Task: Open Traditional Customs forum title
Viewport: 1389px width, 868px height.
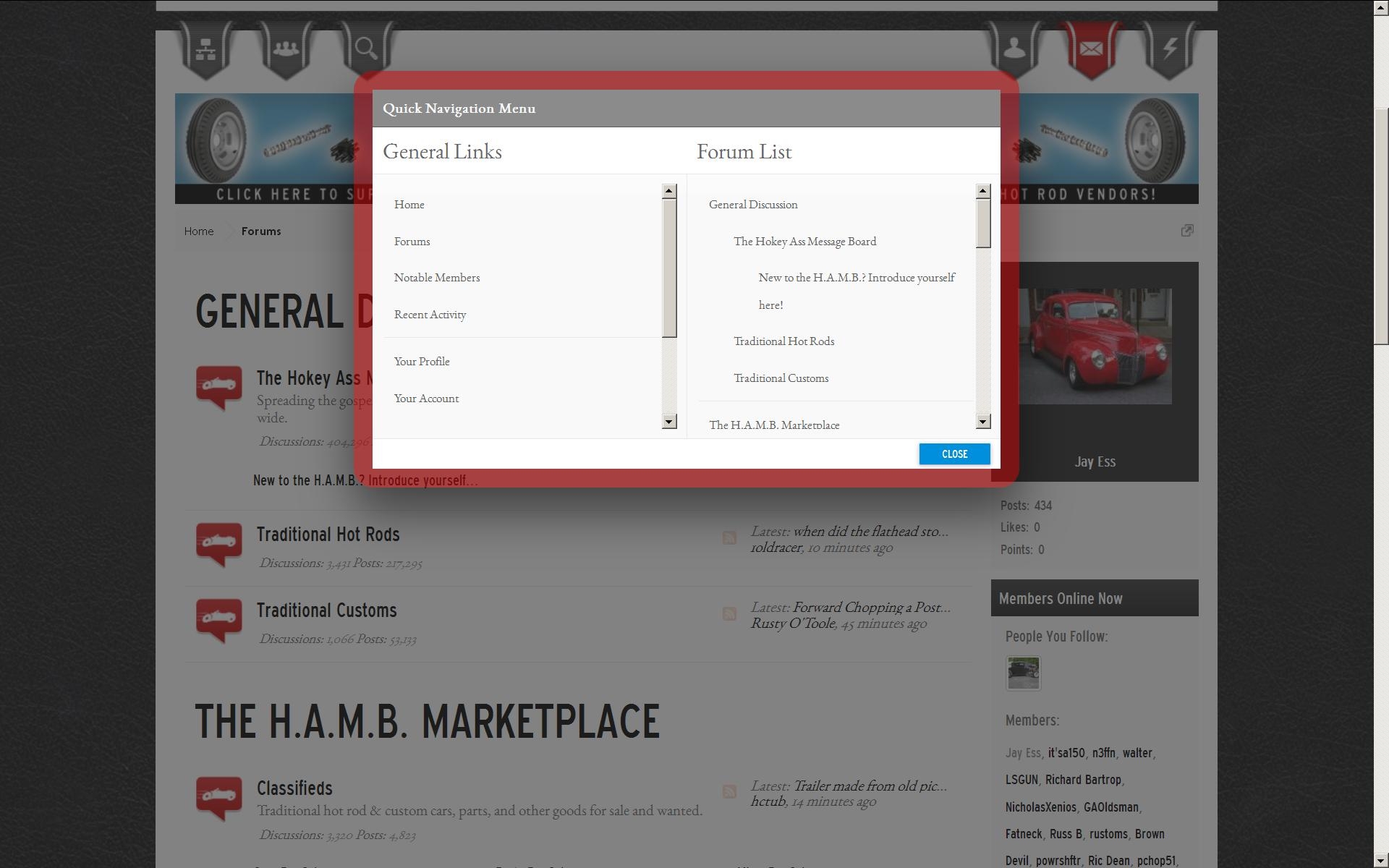Action: [326, 610]
